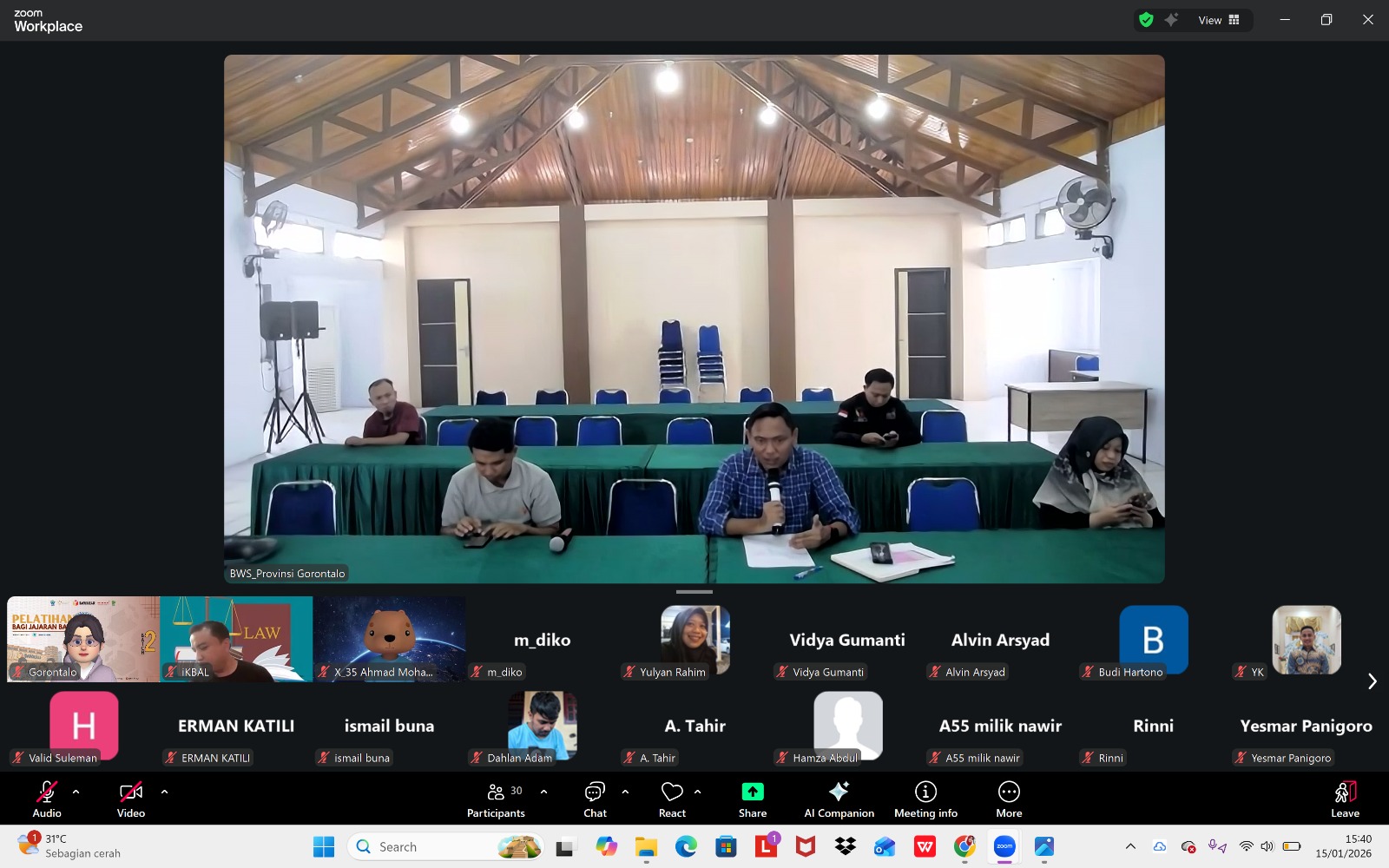
Task: Click the green encryption shield icon
Action: pyautogui.click(x=1146, y=20)
